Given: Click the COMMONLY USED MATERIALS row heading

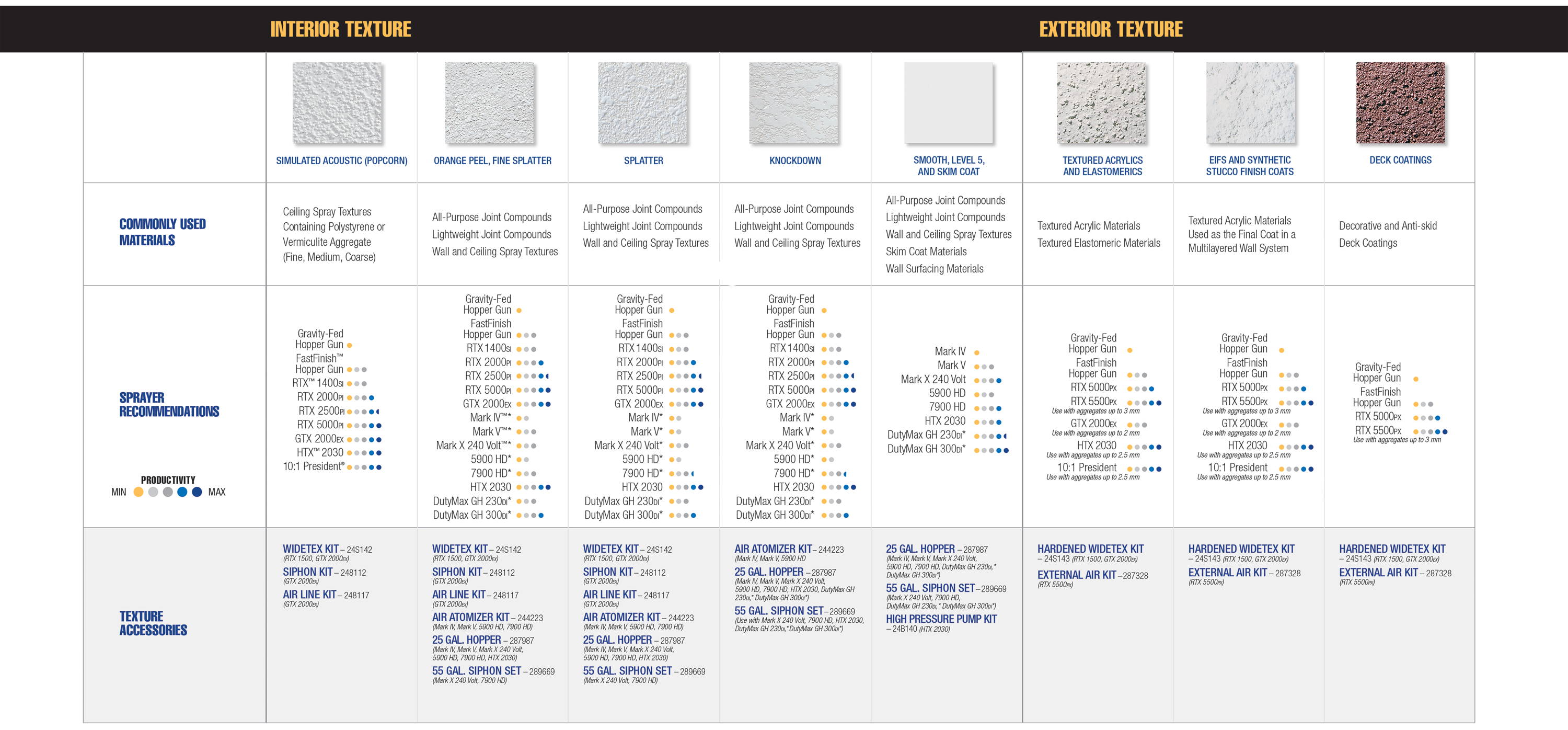Looking at the screenshot, I should click(x=163, y=232).
